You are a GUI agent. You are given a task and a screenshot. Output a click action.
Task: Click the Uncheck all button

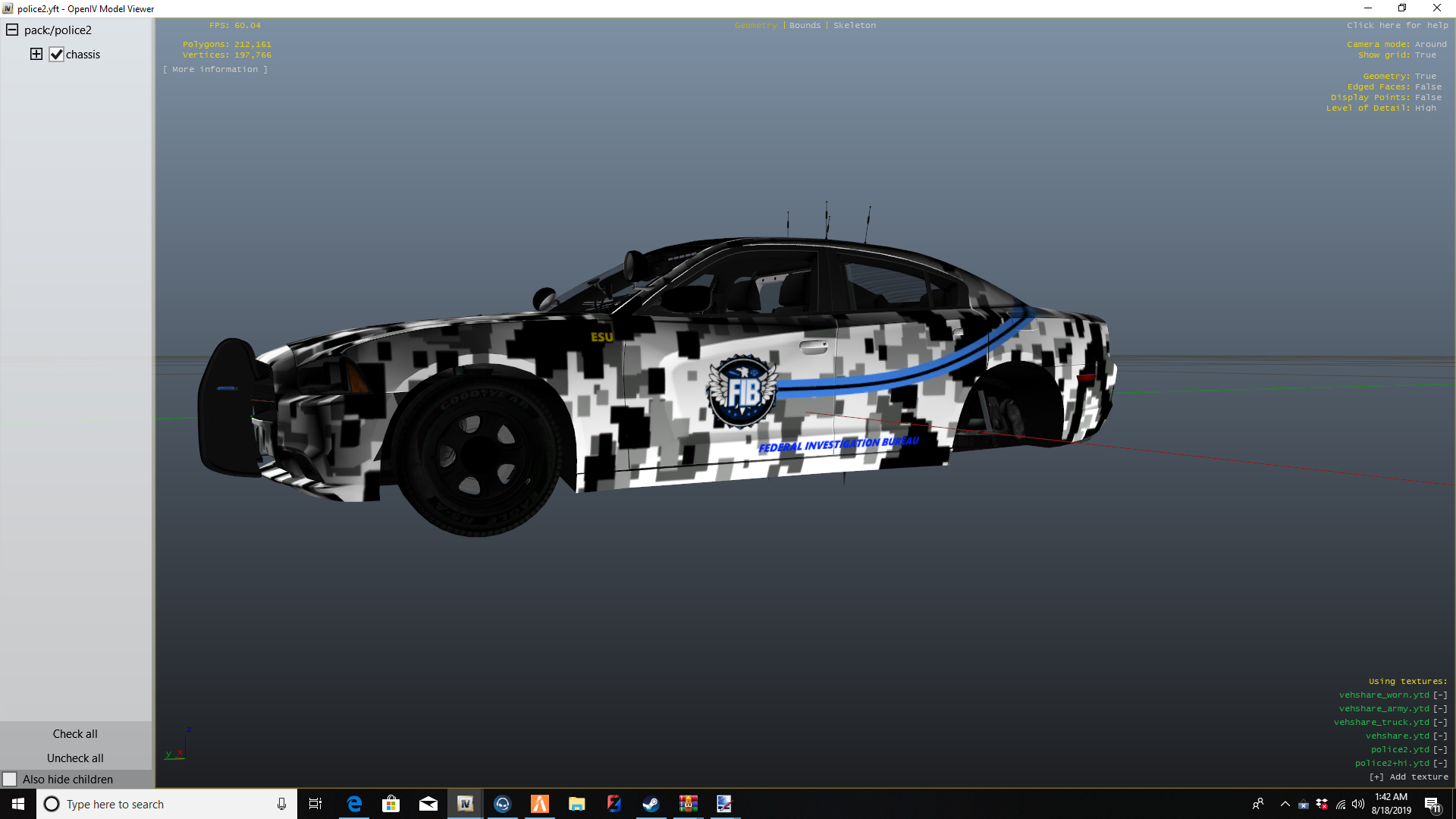(75, 758)
